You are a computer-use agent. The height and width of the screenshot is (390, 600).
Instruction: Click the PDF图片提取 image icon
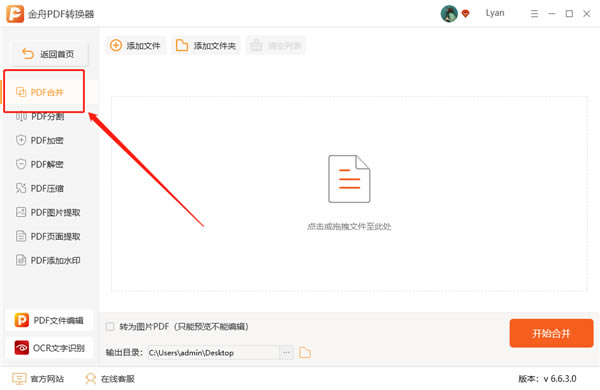[x=21, y=212]
